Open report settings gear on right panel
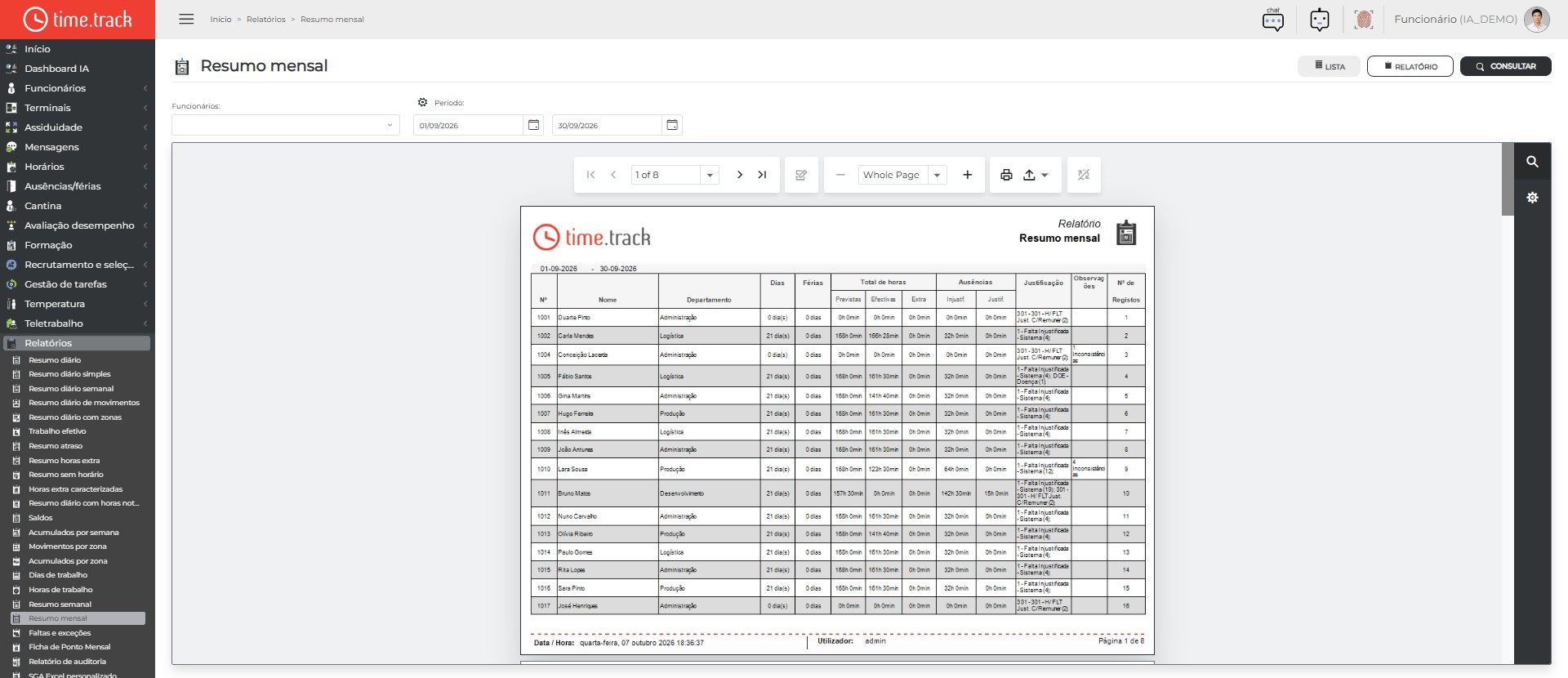Screen dimensions: 1568x678 coord(1532,198)
